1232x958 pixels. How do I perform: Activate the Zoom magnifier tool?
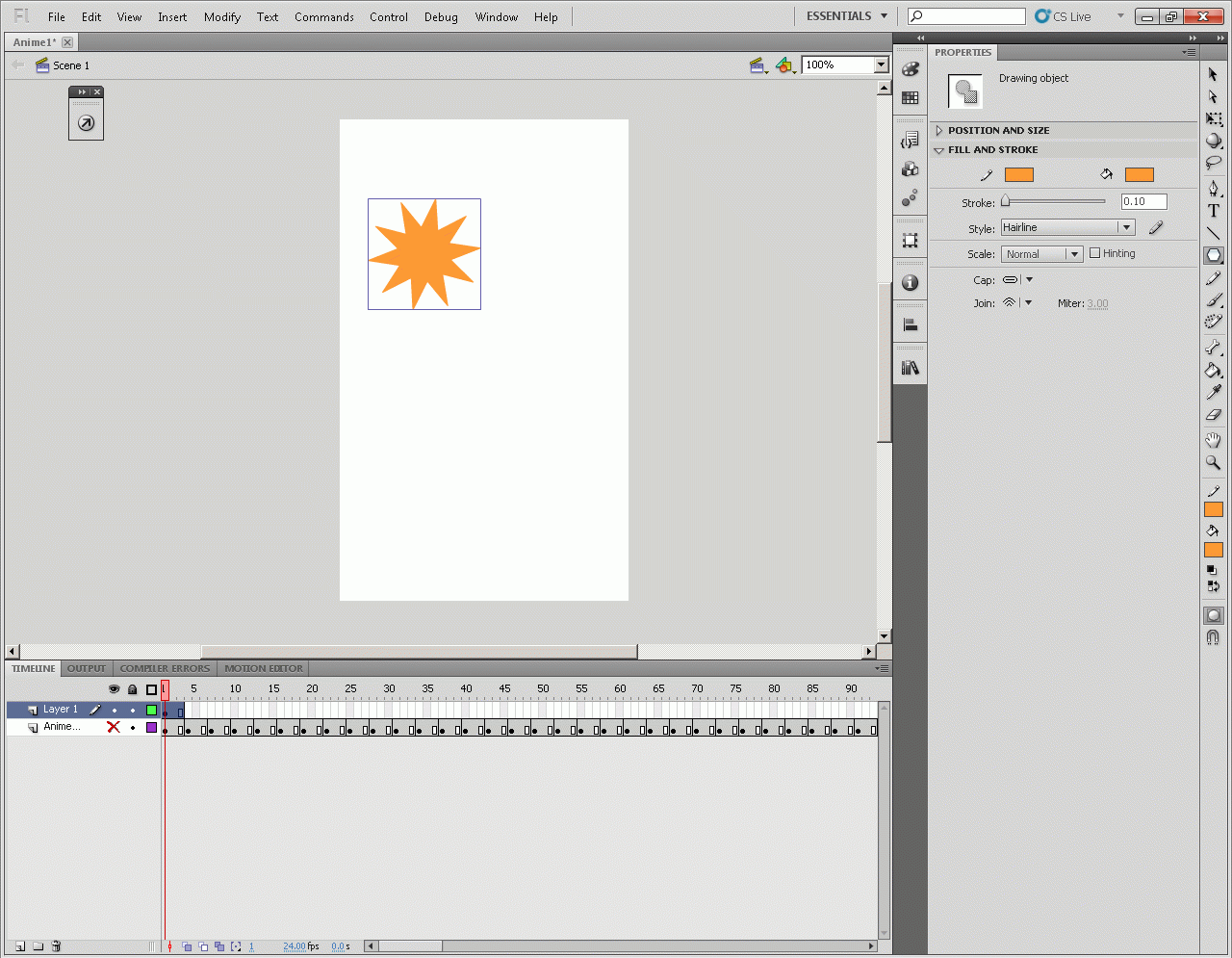pyautogui.click(x=1213, y=463)
